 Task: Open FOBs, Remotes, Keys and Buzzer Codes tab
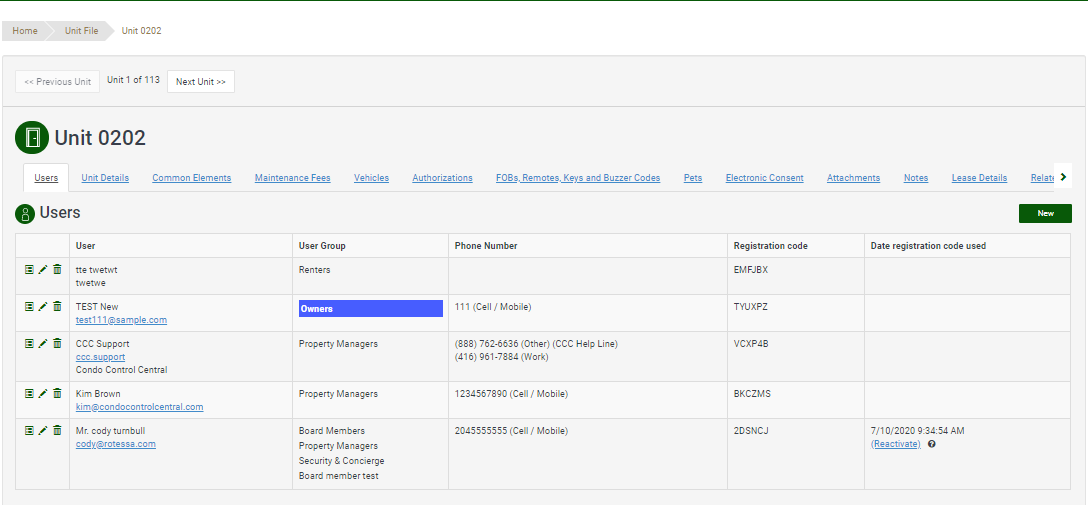pos(578,178)
